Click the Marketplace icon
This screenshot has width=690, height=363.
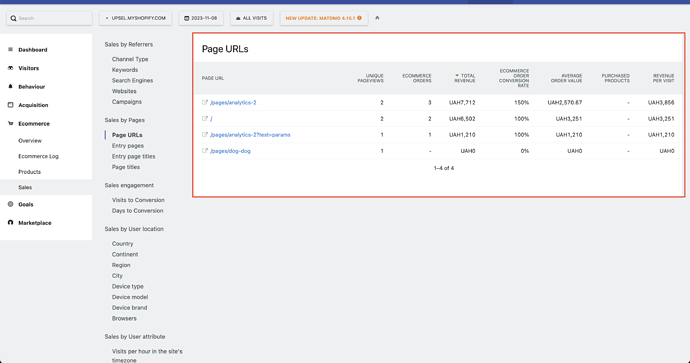[x=11, y=223]
